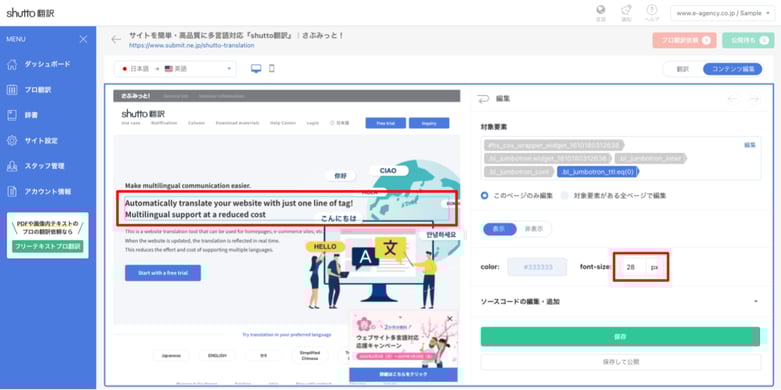Click the blue button at the bottom of the campaign popup
The width and height of the screenshot is (781, 390).
click(x=403, y=375)
